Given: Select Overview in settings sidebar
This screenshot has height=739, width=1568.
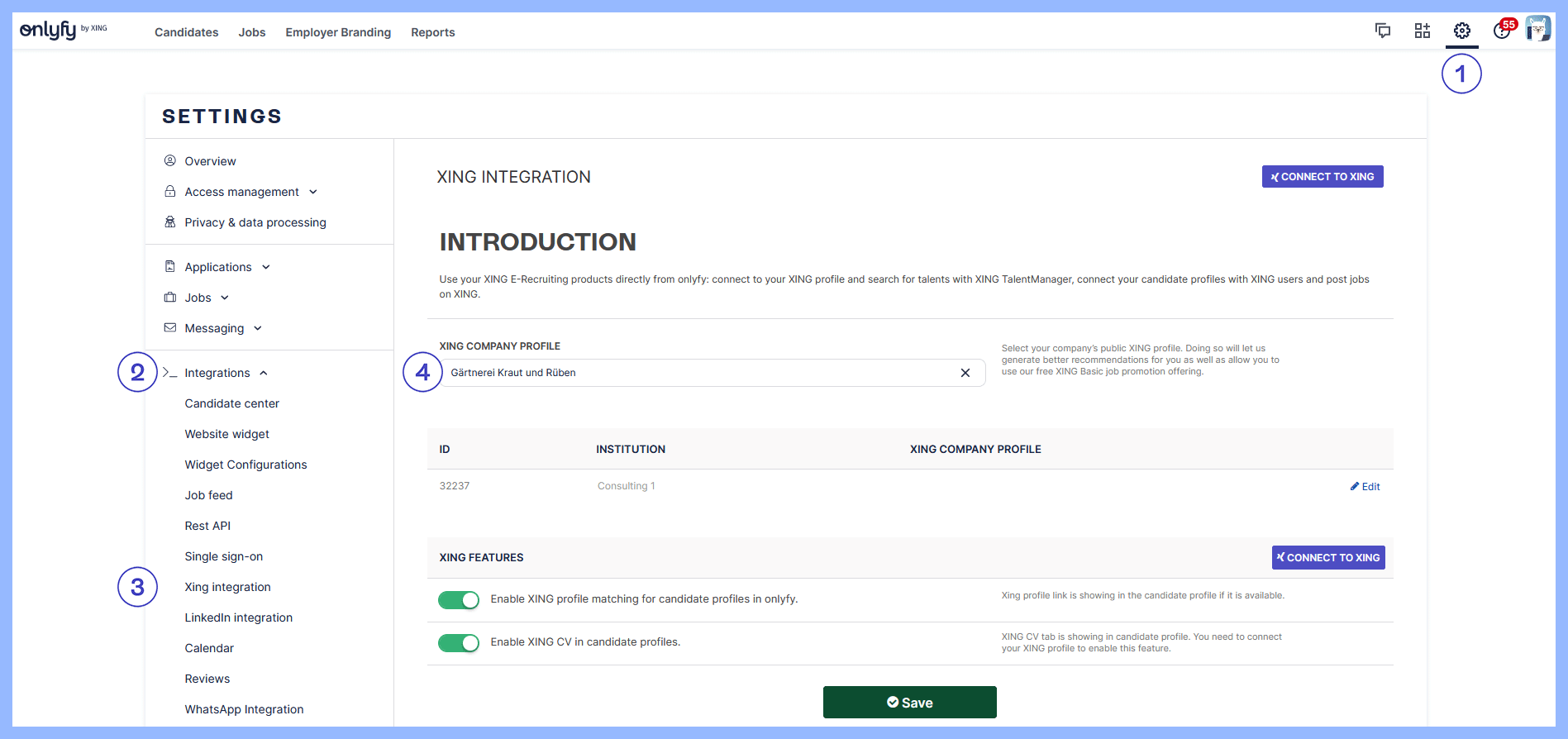Looking at the screenshot, I should click(x=211, y=161).
